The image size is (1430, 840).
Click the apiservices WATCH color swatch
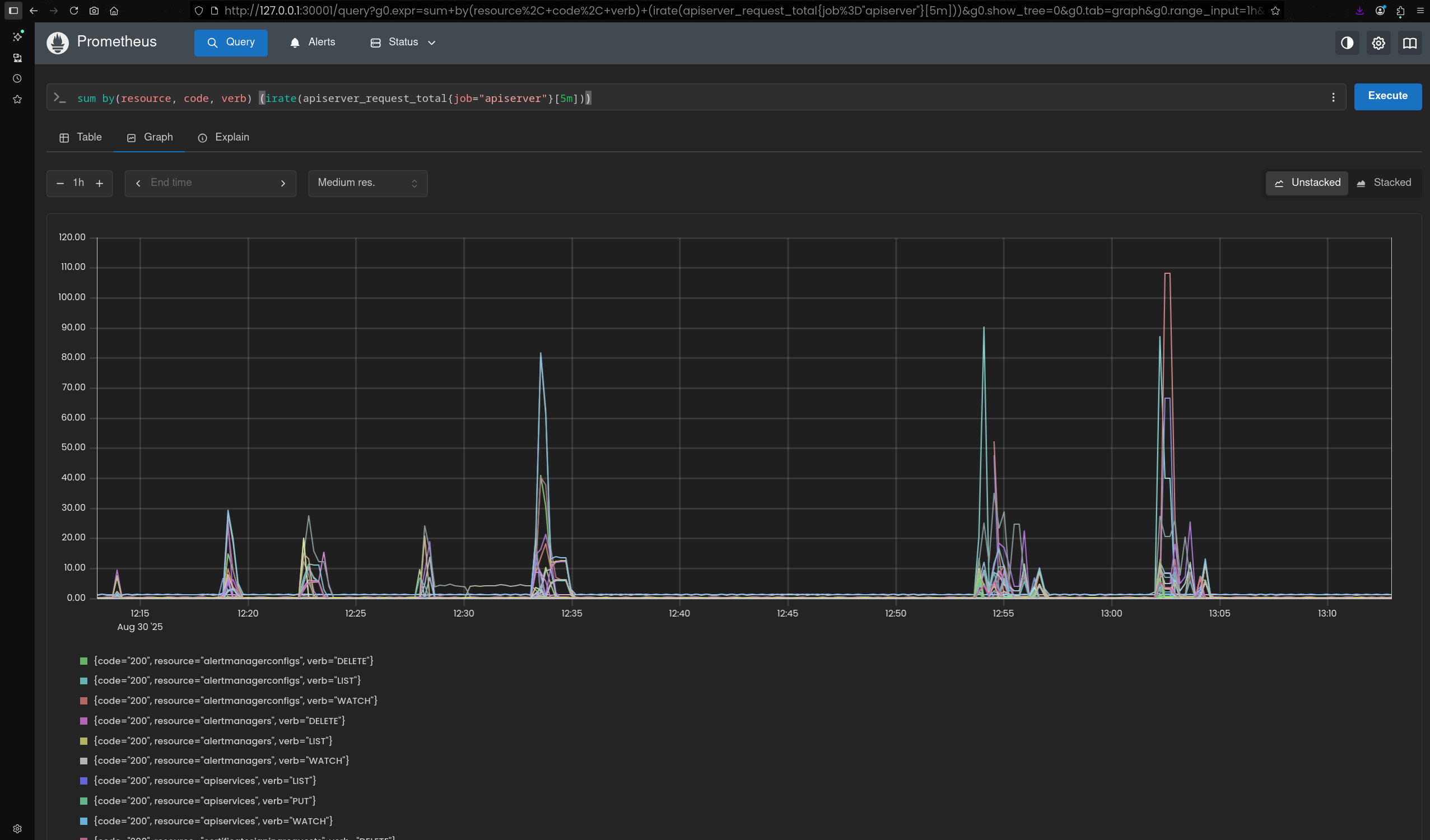(83, 822)
